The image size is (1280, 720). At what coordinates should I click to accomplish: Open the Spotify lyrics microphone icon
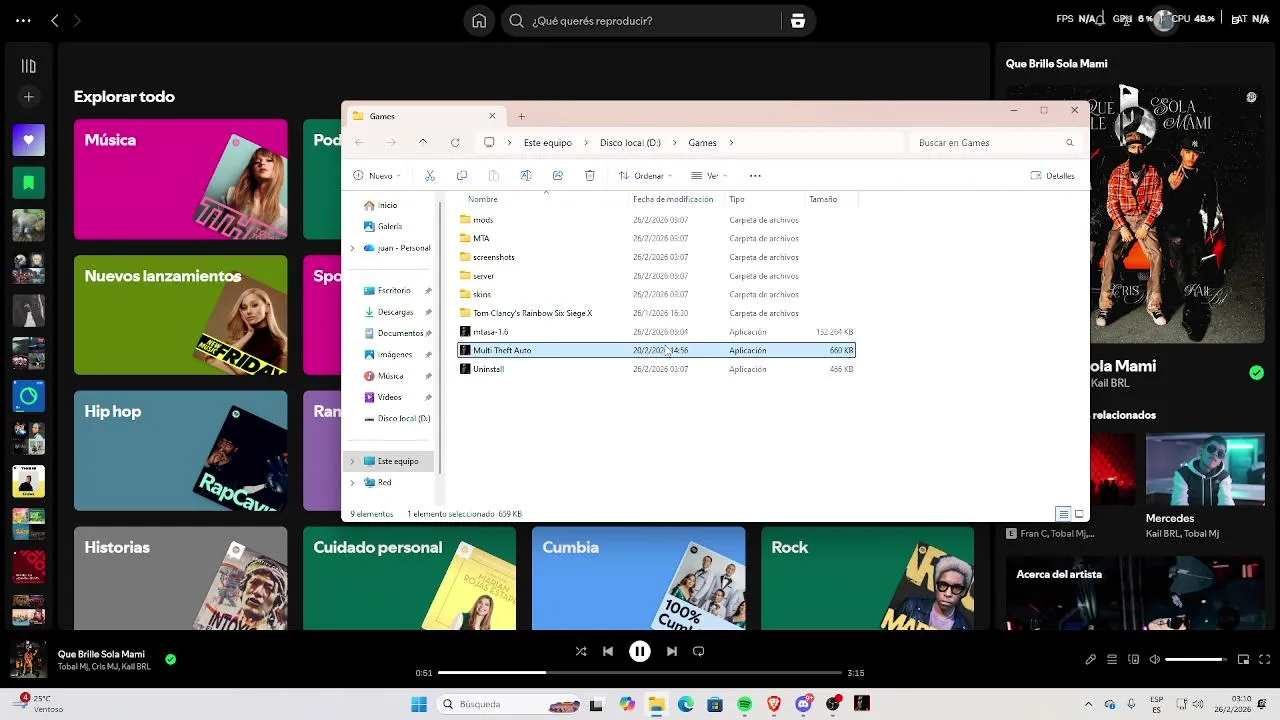tap(1091, 660)
